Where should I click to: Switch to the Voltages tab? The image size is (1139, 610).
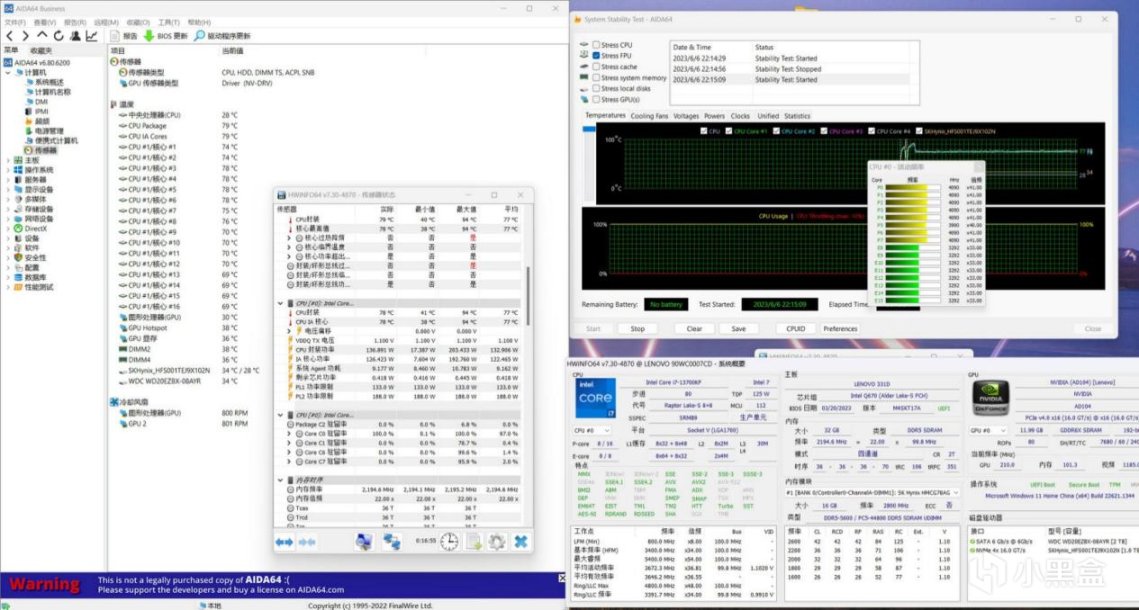pos(686,116)
